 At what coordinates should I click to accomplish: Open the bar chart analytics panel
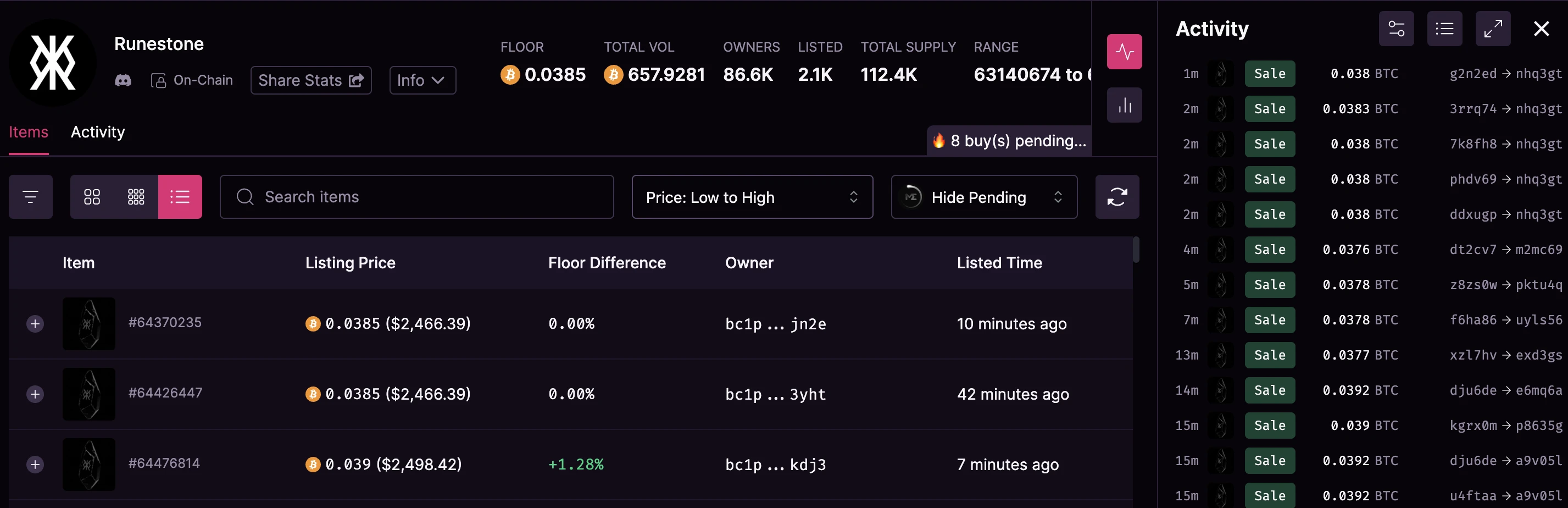(1124, 106)
